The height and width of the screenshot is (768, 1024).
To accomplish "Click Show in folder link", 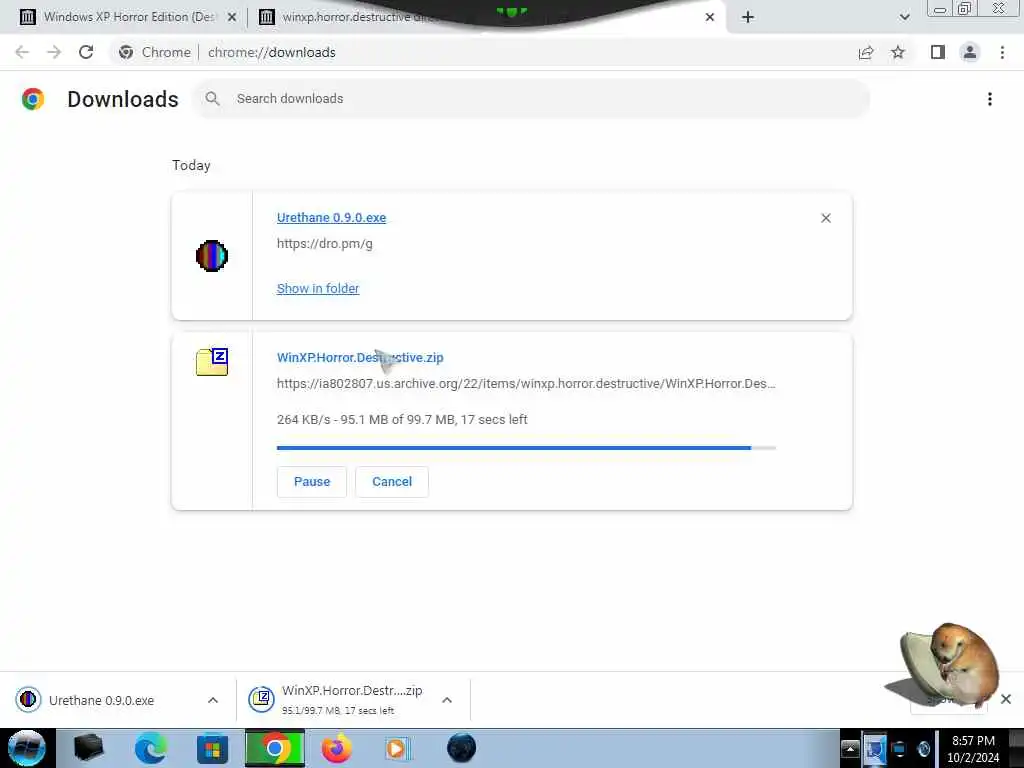I will 317,288.
